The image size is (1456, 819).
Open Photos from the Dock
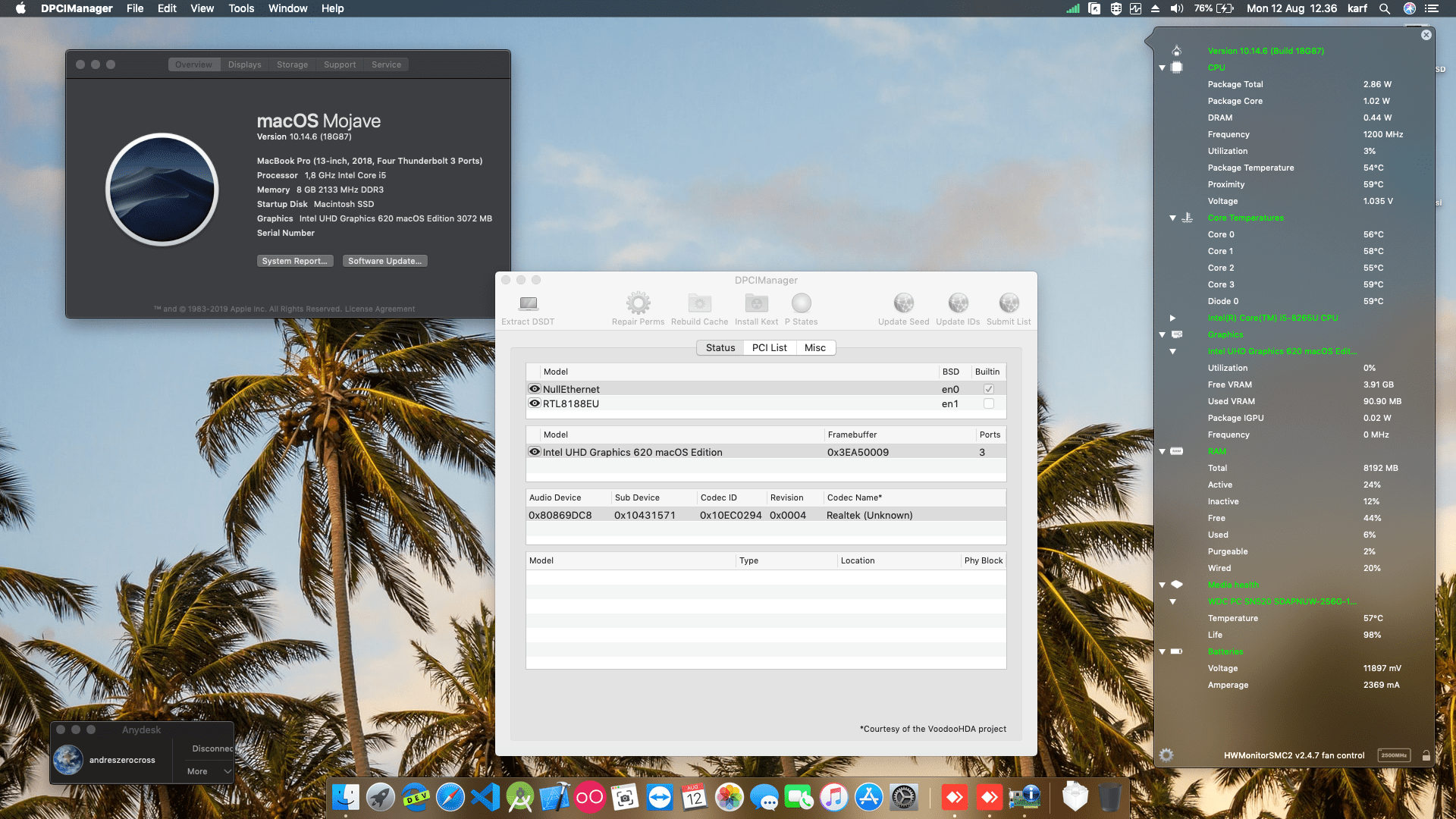730,797
